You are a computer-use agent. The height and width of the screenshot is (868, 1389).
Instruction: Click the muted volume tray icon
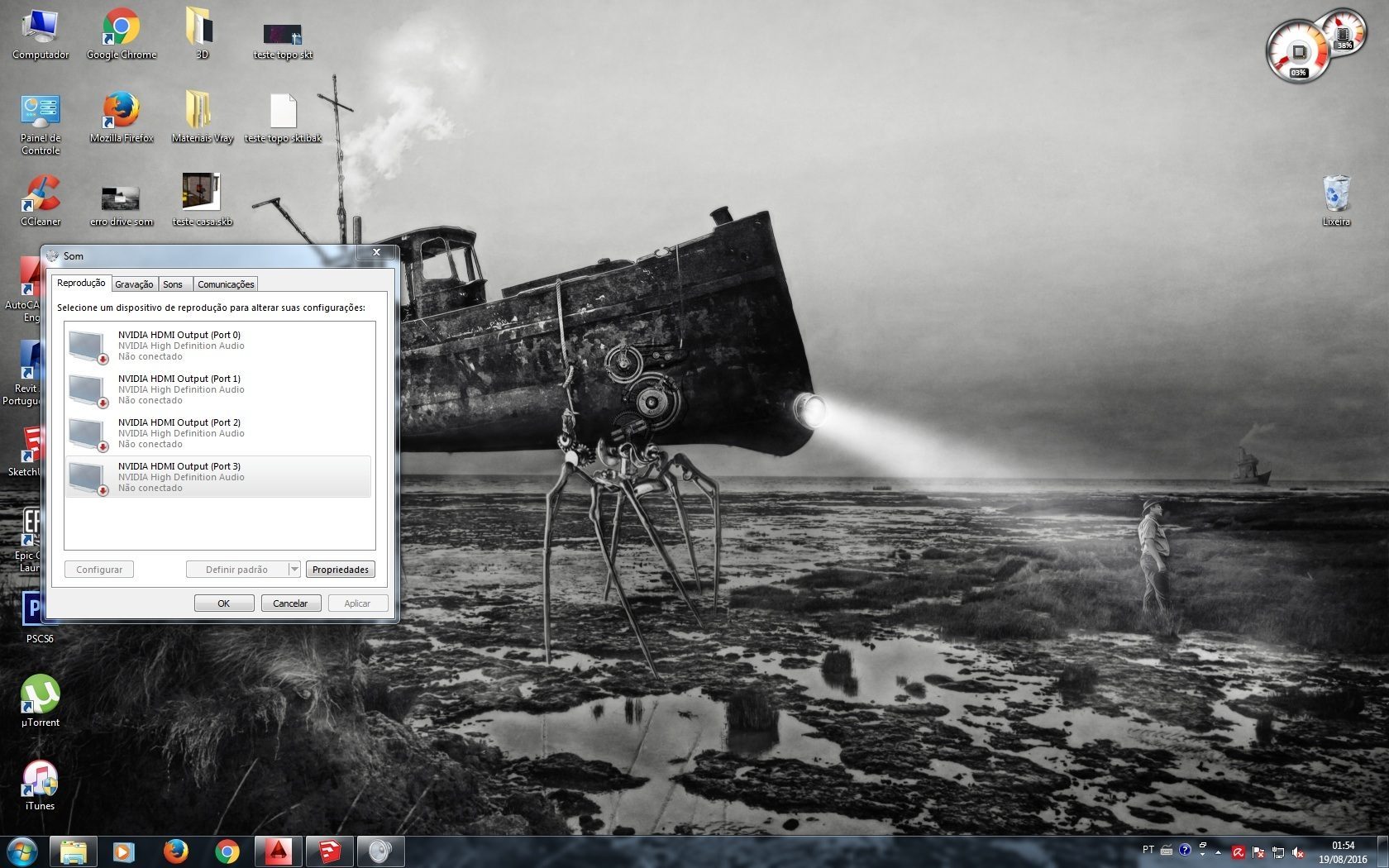point(1298,851)
